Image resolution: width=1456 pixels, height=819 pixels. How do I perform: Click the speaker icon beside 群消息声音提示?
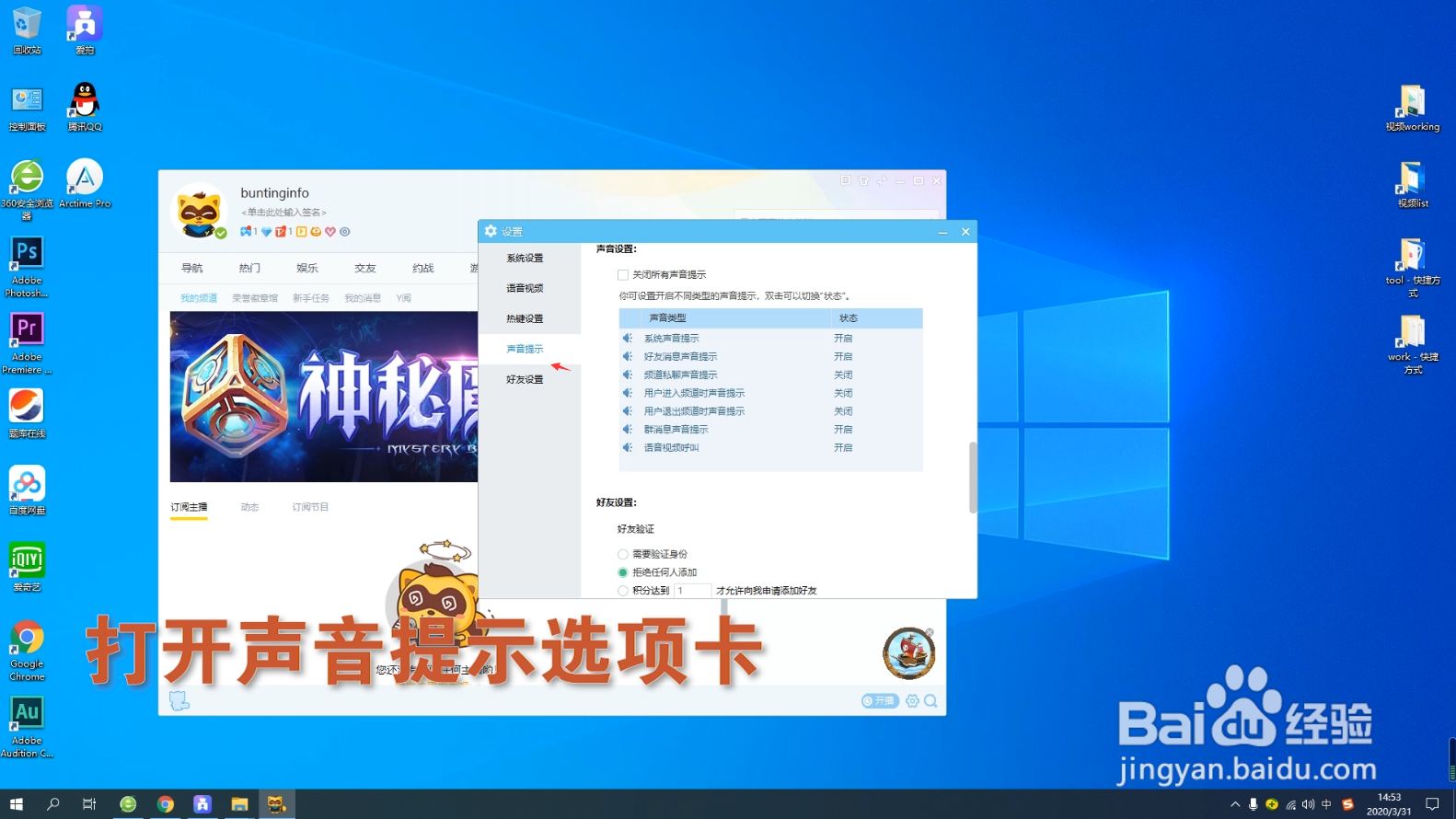click(628, 429)
